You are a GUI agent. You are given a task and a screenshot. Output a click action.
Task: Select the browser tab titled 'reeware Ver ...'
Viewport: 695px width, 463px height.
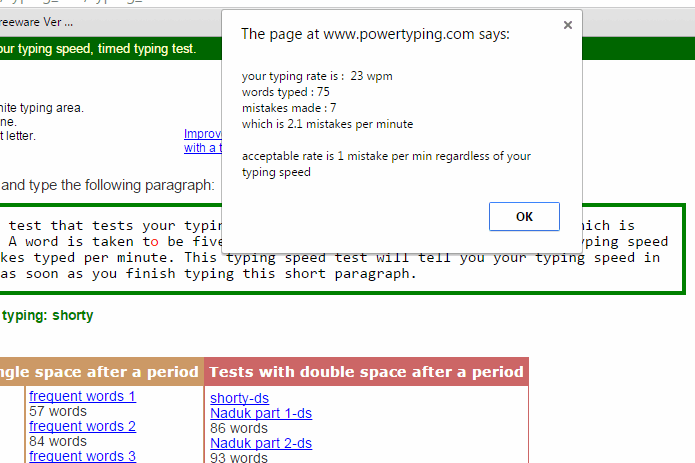coord(36,22)
